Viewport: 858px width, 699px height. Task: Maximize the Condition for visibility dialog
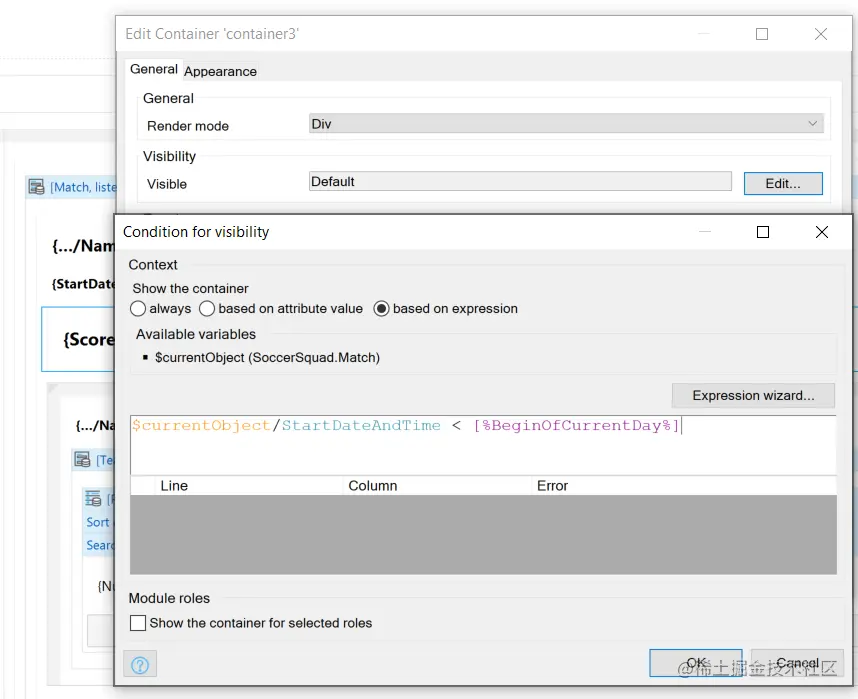click(x=763, y=232)
